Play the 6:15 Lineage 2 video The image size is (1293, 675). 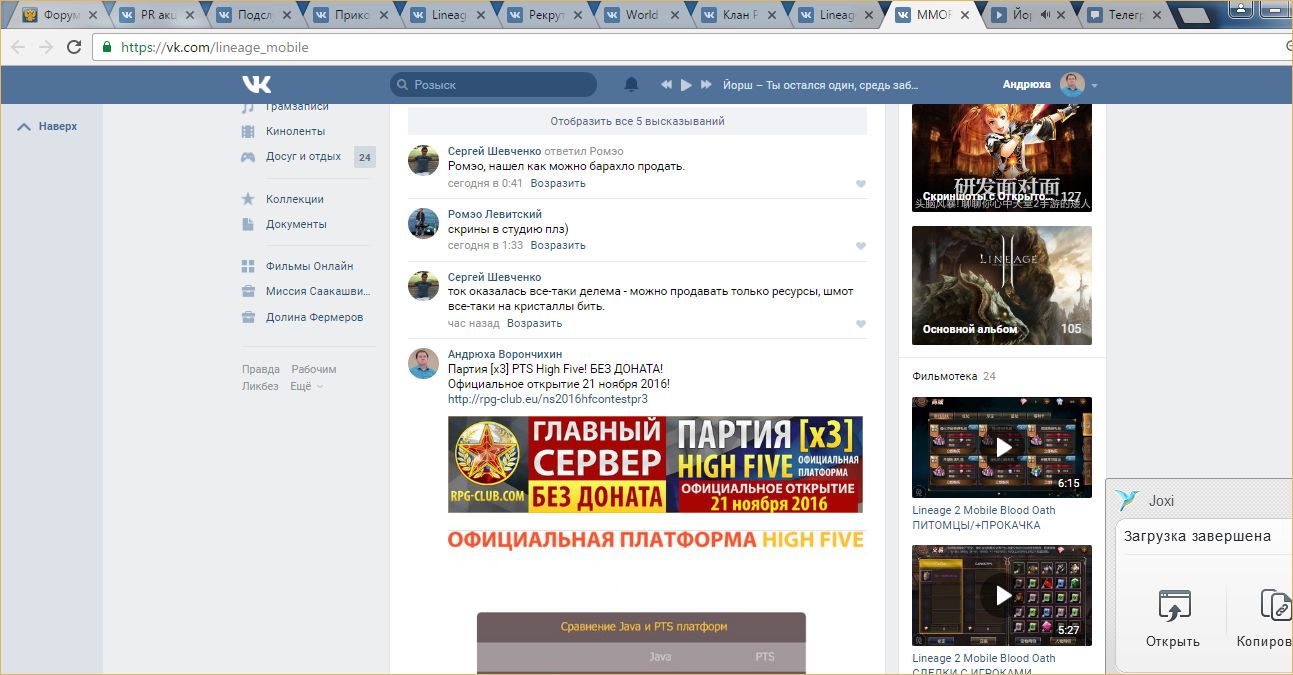[x=1001, y=447]
